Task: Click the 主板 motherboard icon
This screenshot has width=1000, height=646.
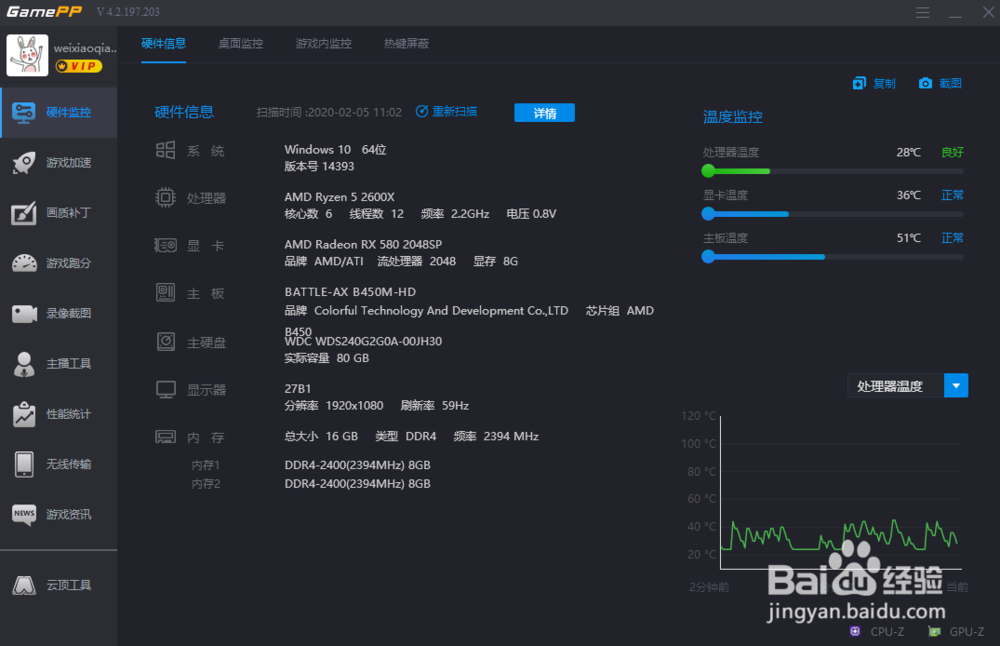Action: point(165,293)
